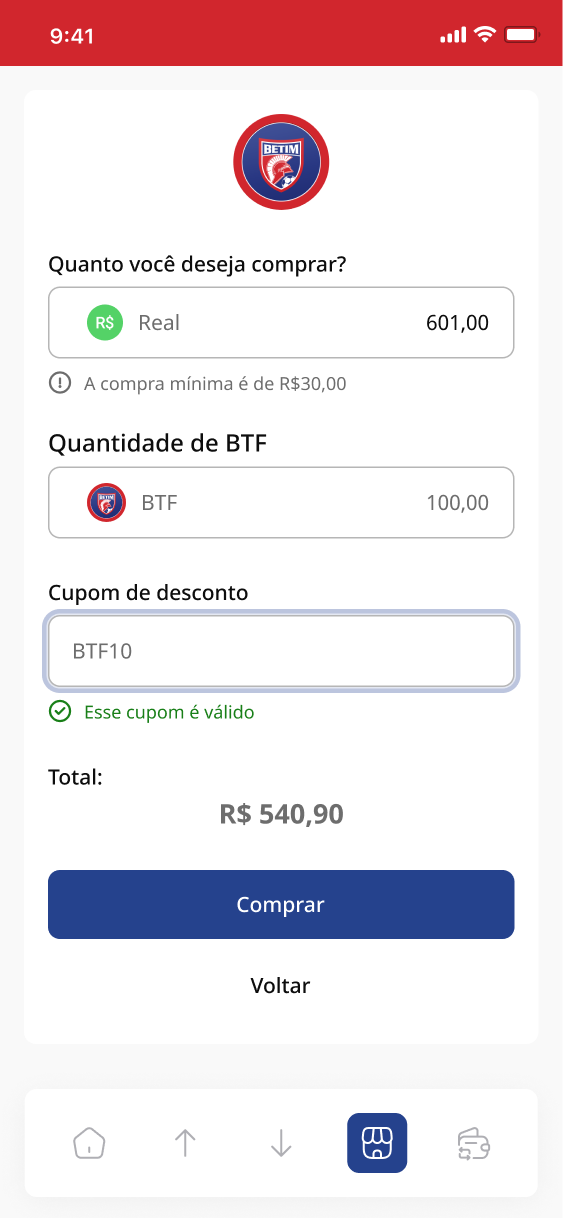Tap the BTF token badge icon
The height and width of the screenshot is (1219, 563).
106,502
